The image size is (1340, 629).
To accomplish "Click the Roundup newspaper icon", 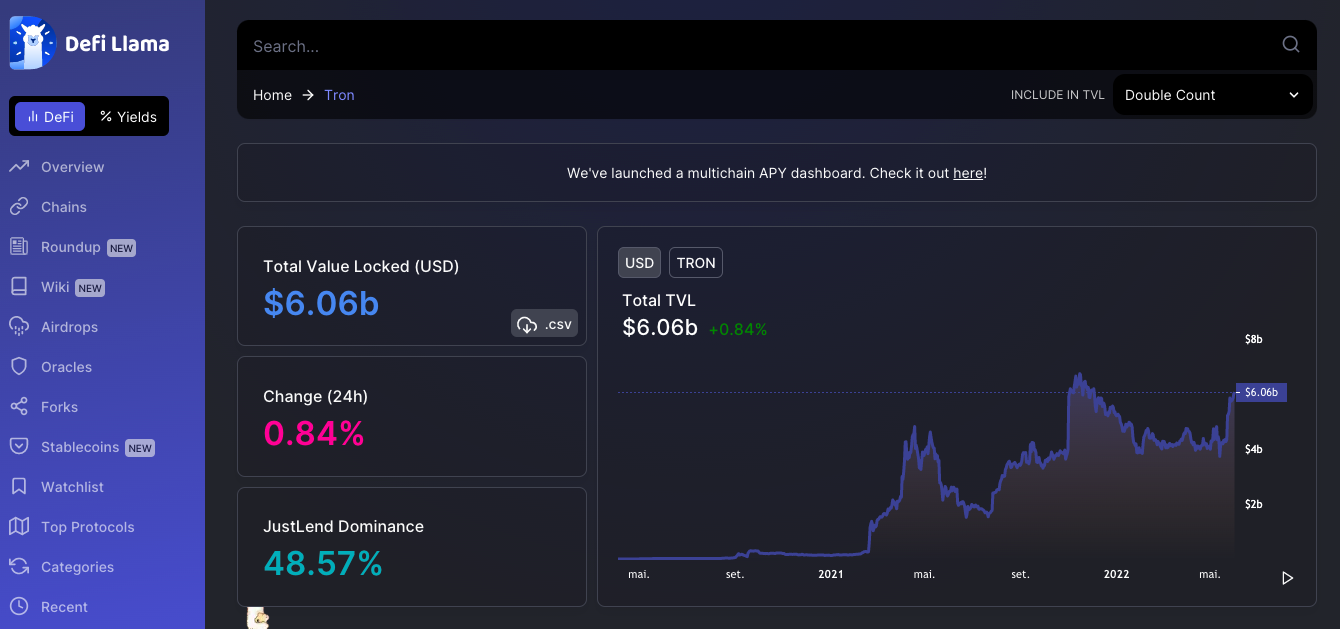I will coord(19,247).
